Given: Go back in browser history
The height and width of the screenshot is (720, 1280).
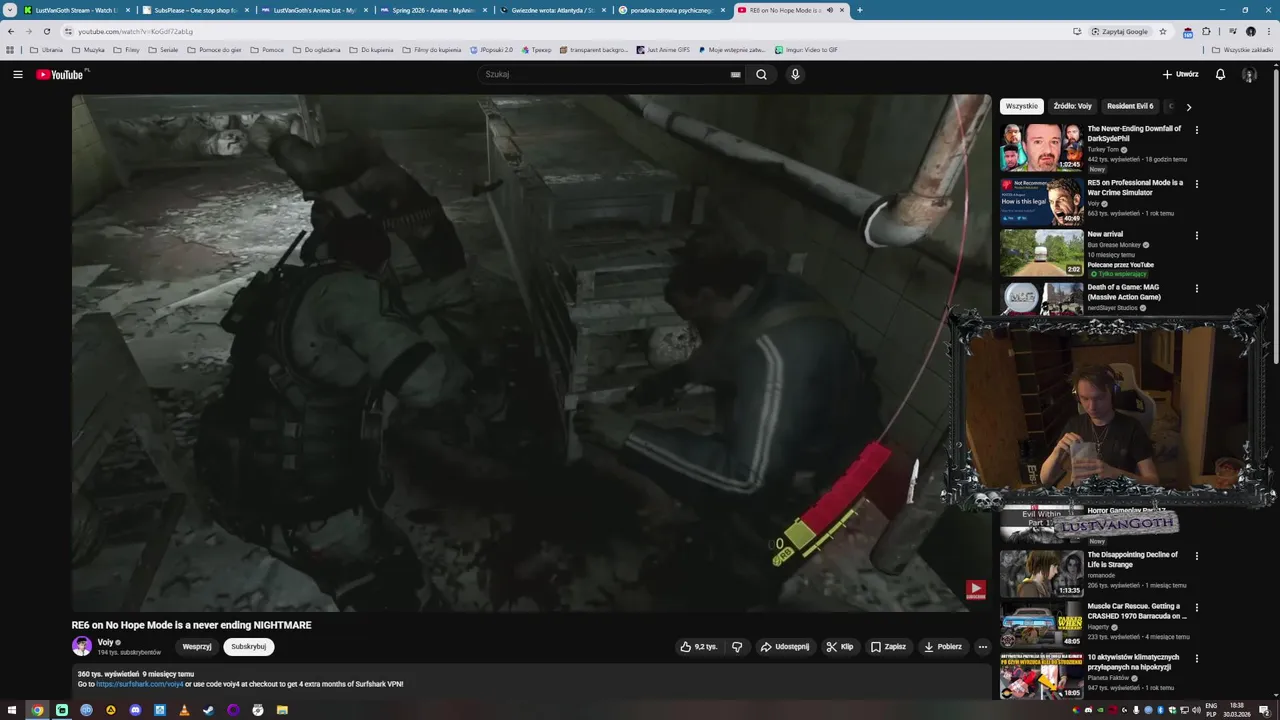Looking at the screenshot, I should pyautogui.click(x=11, y=31).
